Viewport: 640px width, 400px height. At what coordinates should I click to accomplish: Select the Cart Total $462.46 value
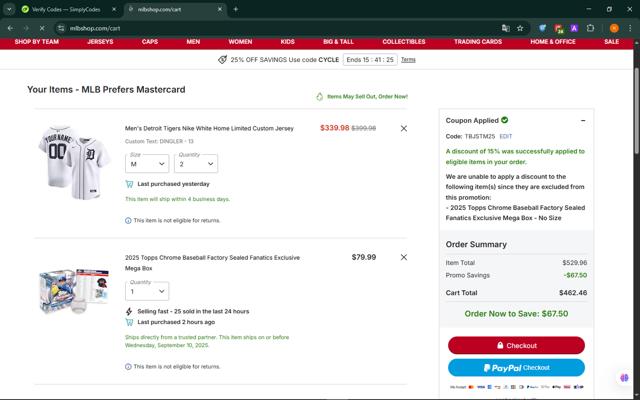(x=573, y=293)
